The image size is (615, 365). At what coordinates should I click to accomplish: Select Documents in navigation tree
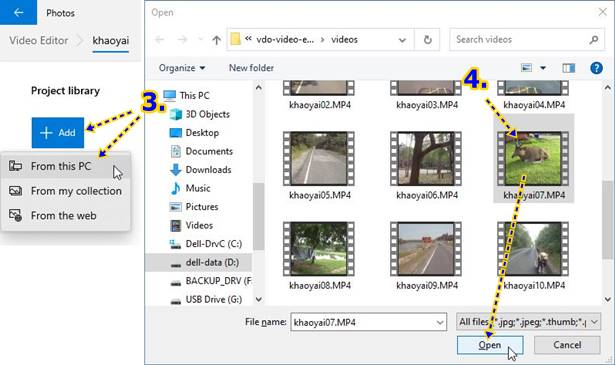tap(209, 151)
